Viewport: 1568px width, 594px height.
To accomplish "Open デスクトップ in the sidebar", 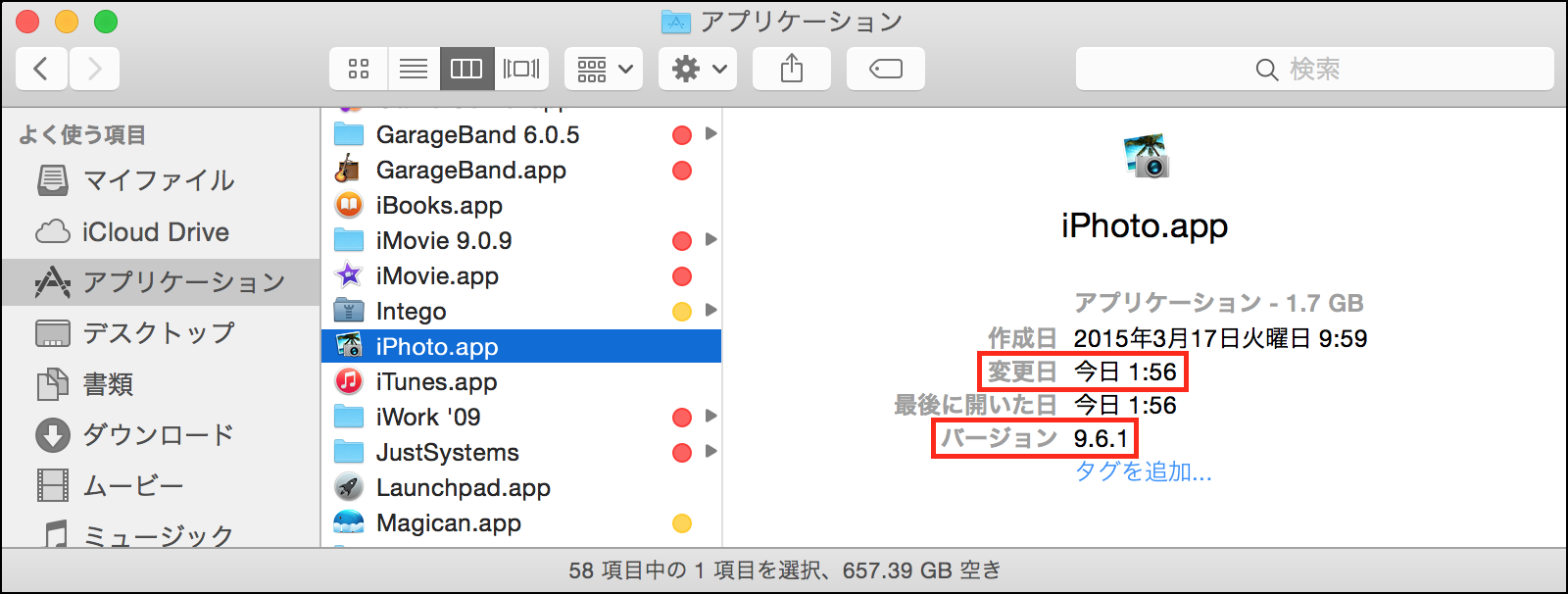I will point(161,333).
